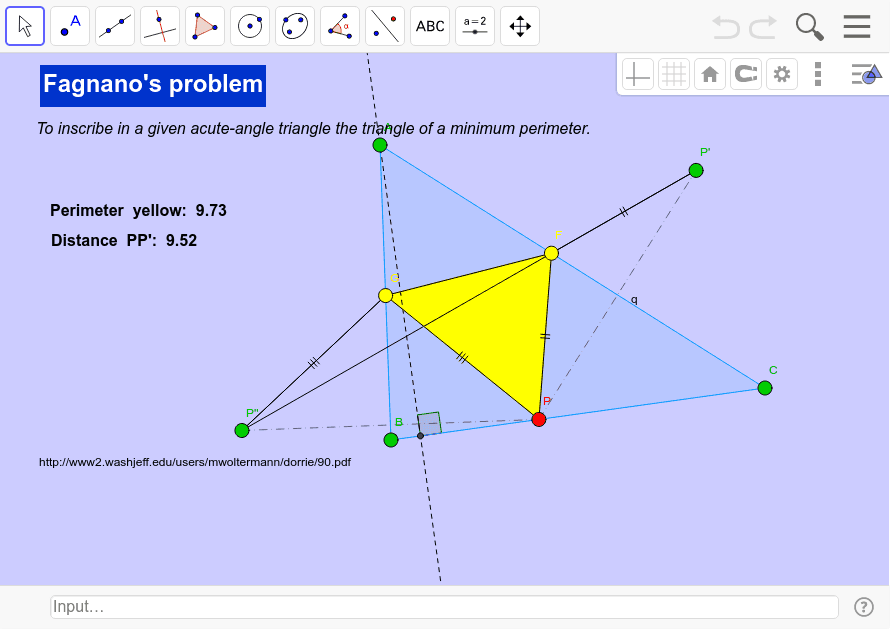Select the Circle with Center tool
891x630 pixels.
click(249, 25)
